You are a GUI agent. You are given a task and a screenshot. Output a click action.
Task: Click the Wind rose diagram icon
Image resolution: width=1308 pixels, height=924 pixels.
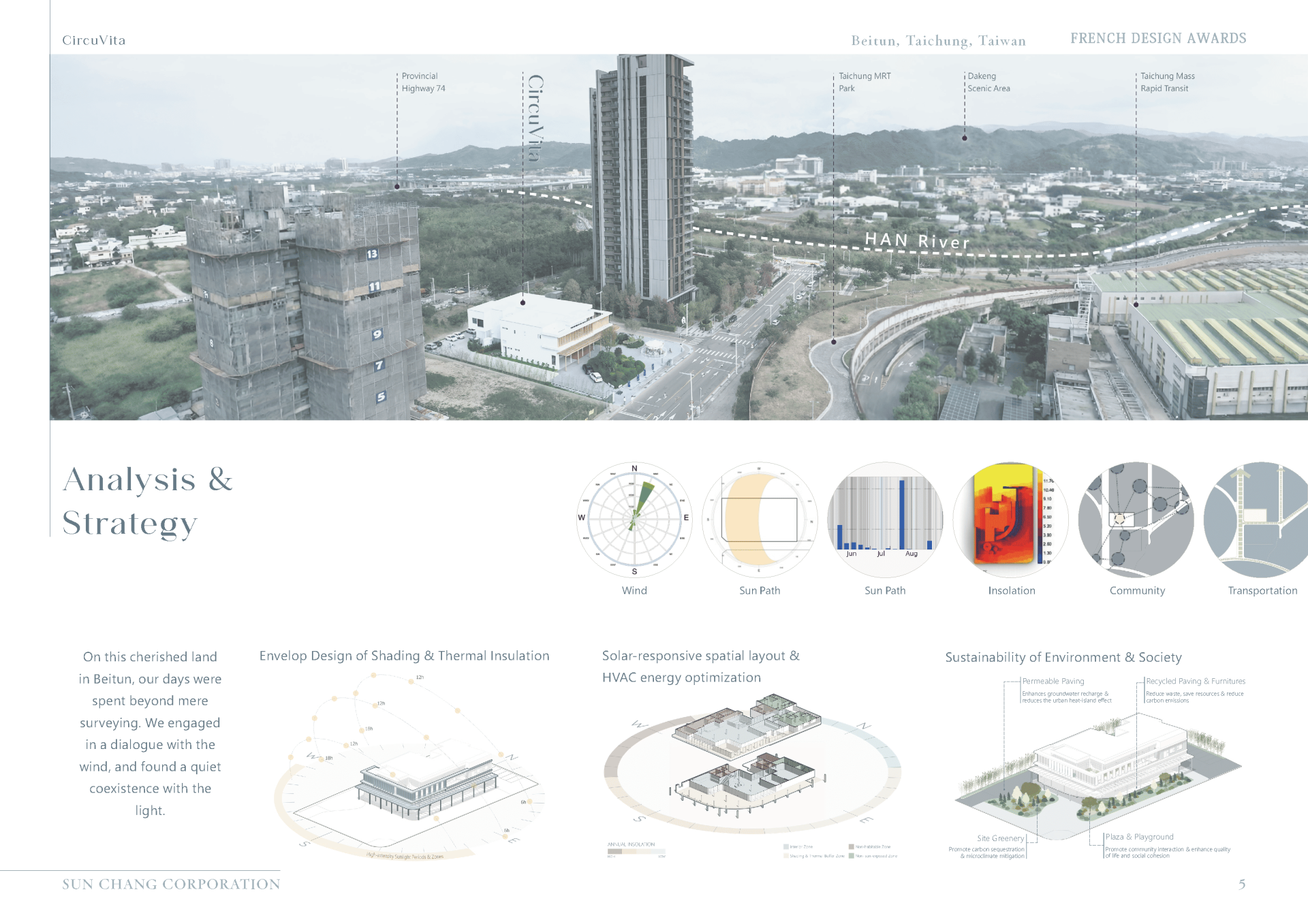pos(634,520)
